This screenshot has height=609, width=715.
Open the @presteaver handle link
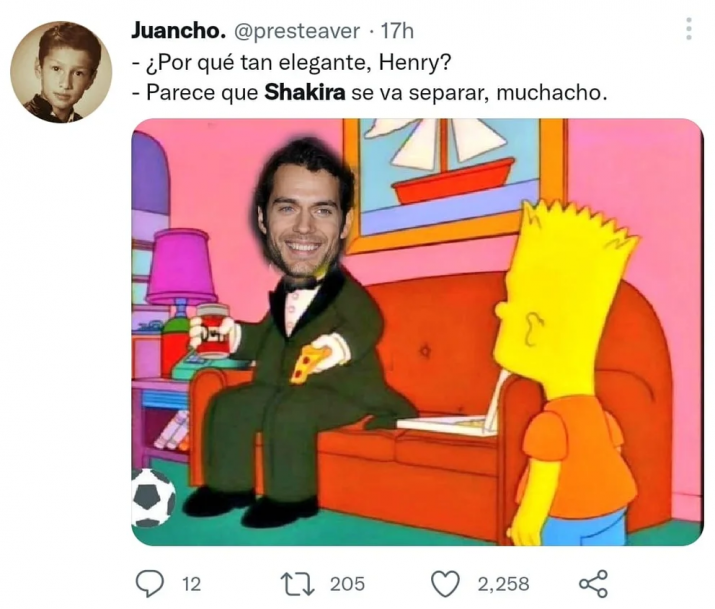tap(297, 31)
